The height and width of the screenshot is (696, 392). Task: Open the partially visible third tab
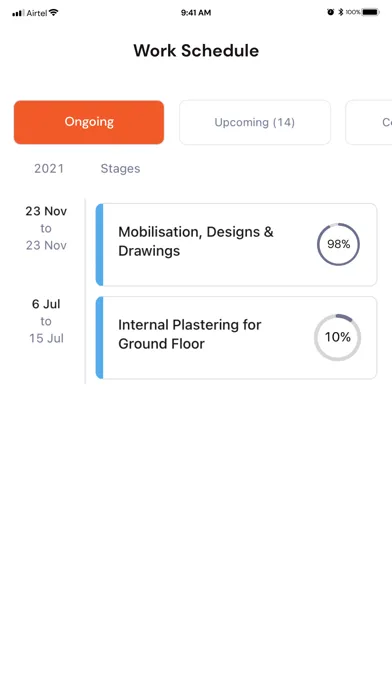(368, 122)
